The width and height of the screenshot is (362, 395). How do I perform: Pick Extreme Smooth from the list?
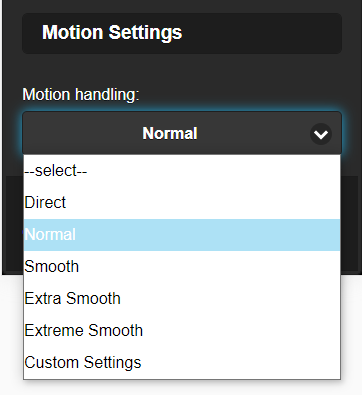coord(182,331)
